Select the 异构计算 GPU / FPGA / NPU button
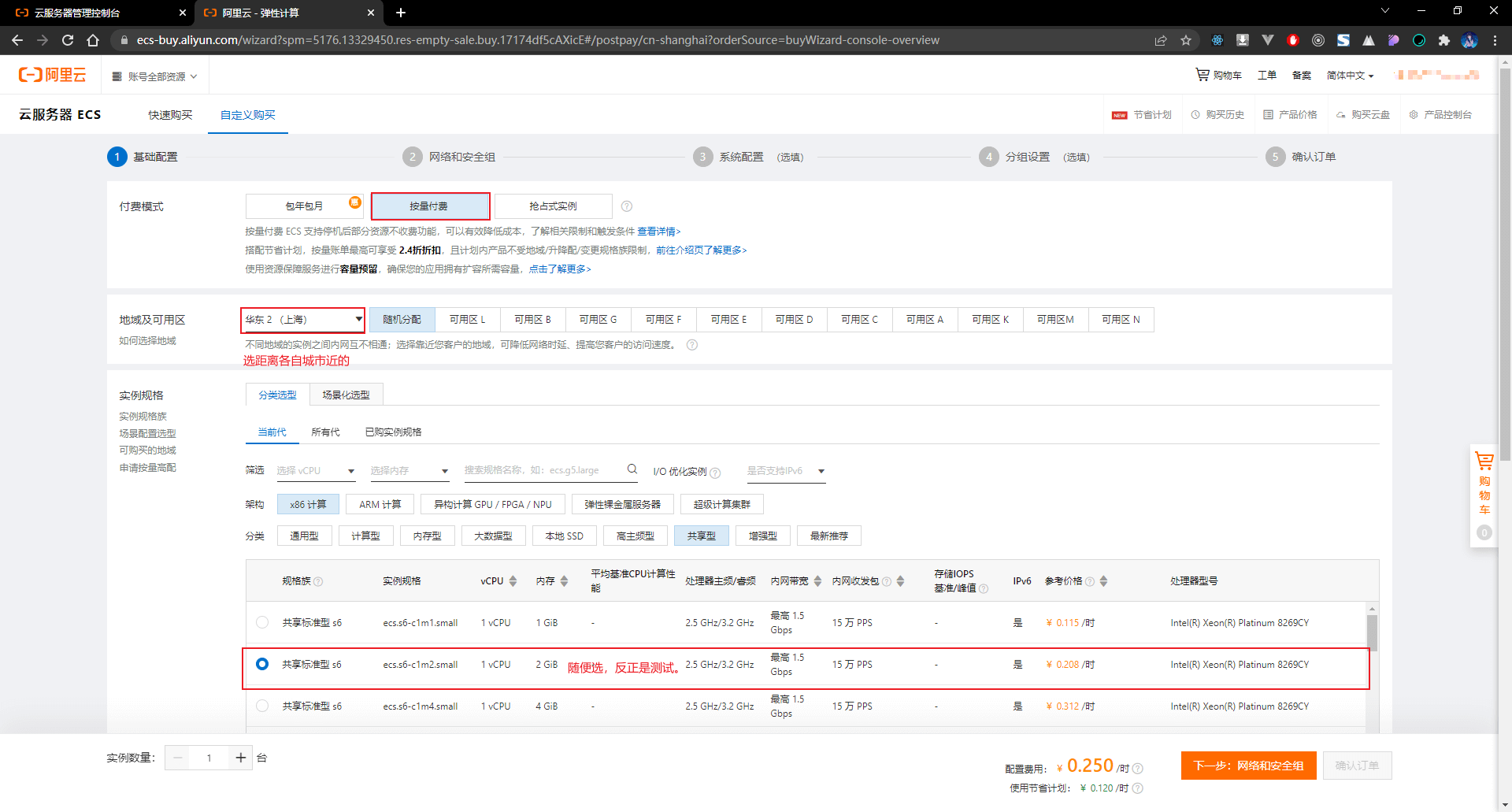The image size is (1512, 812). [x=492, y=504]
